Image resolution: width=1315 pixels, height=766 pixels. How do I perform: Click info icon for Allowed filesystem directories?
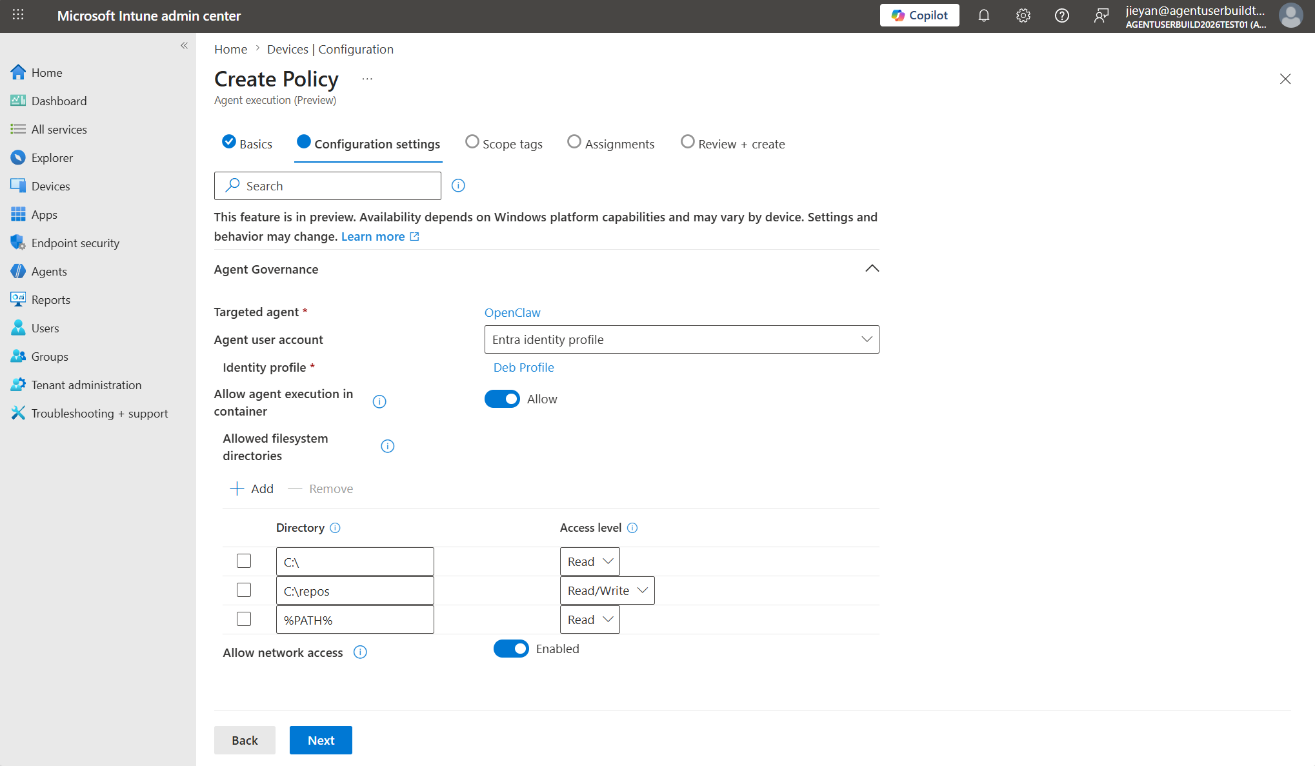click(388, 446)
